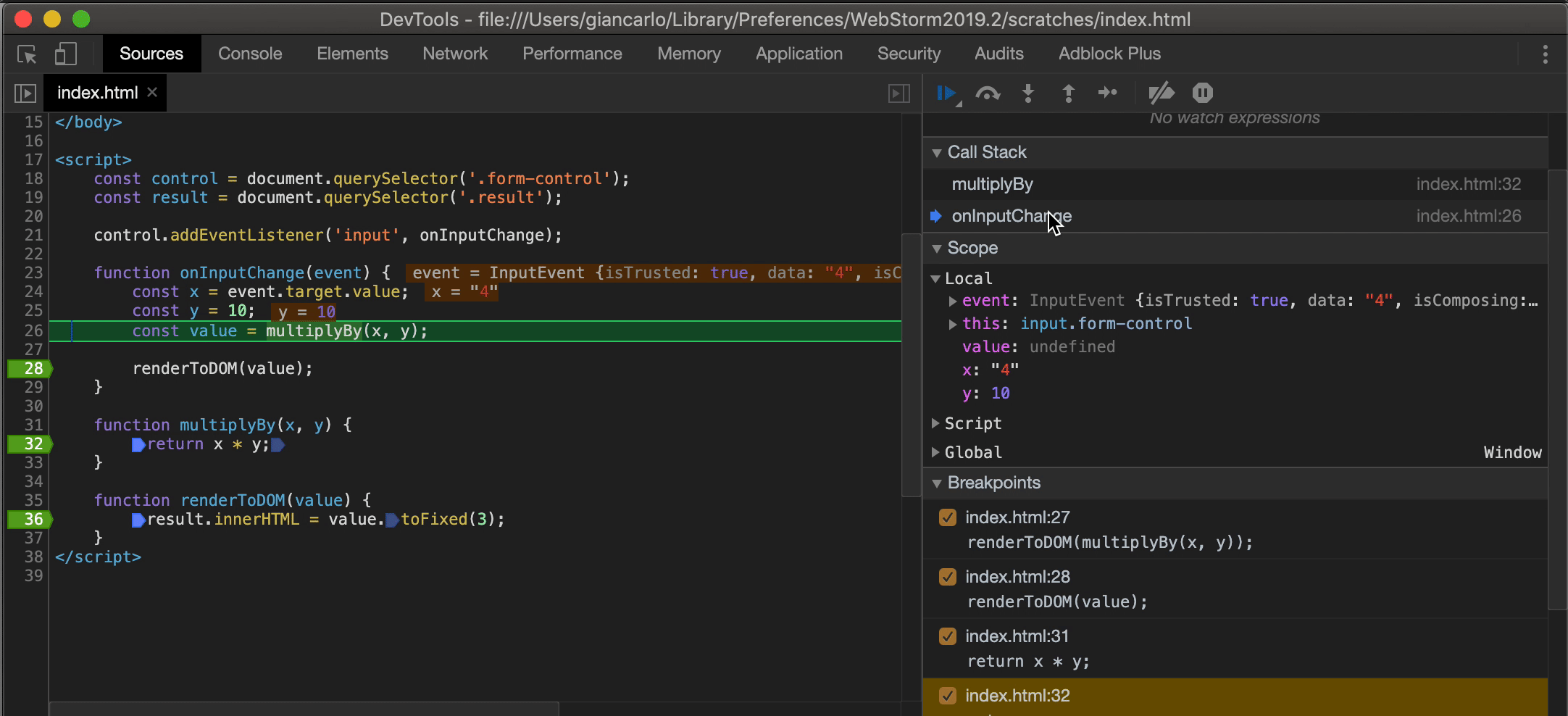
Task: Select multiplyBy frame in Call Stack
Action: [993, 184]
